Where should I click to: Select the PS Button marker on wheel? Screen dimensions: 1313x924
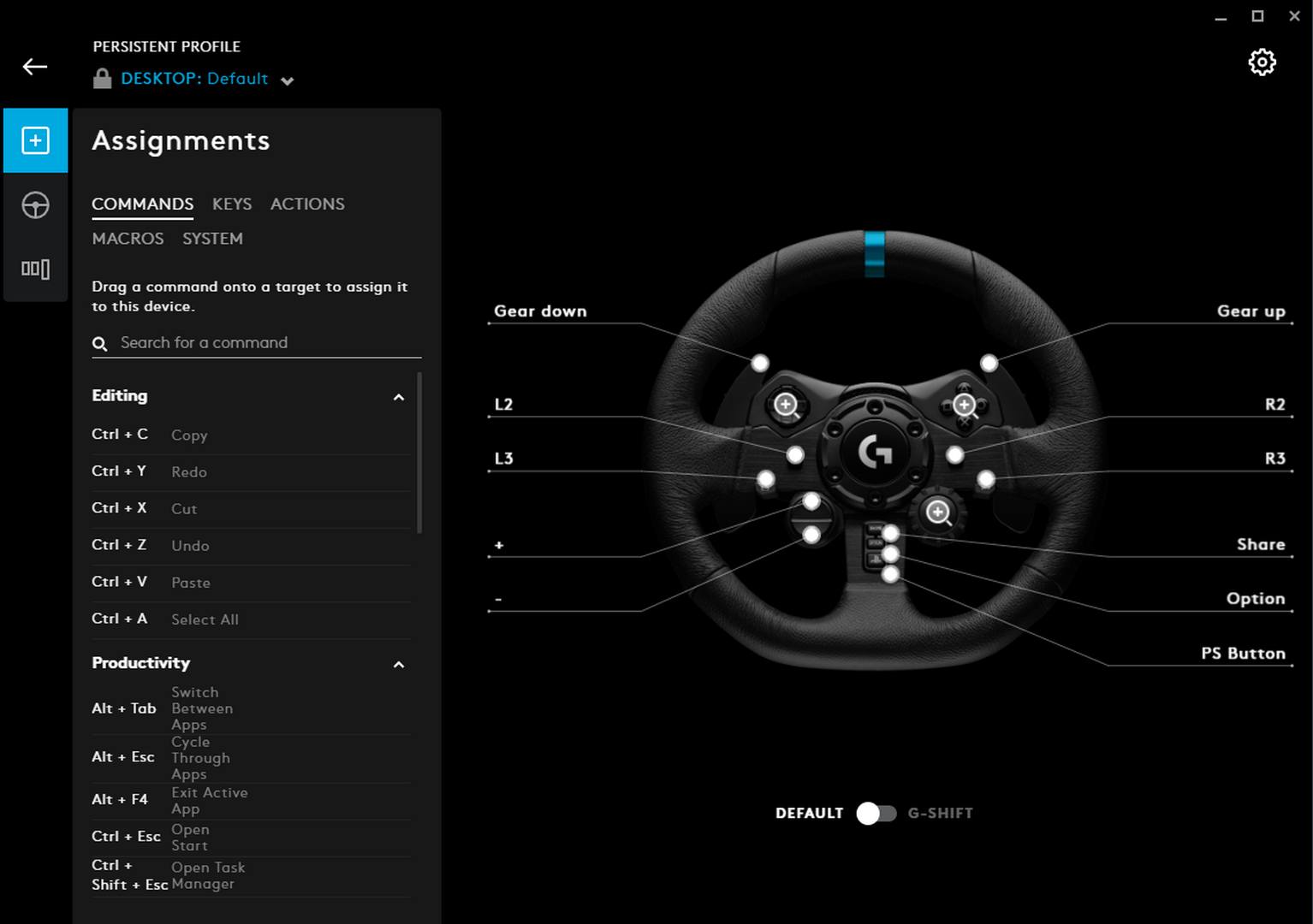tap(891, 575)
